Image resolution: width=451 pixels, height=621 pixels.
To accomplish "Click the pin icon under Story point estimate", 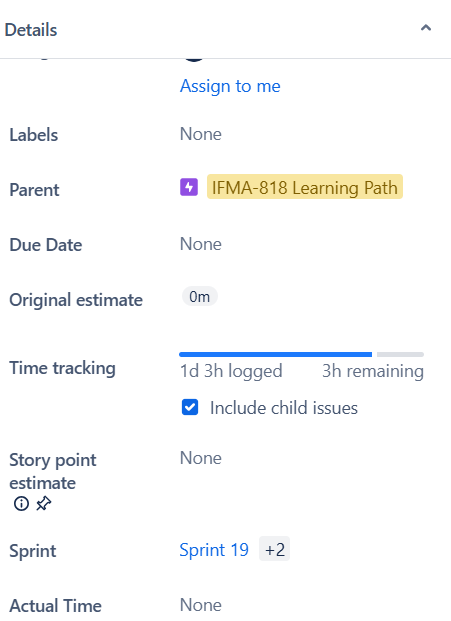I will point(44,504).
